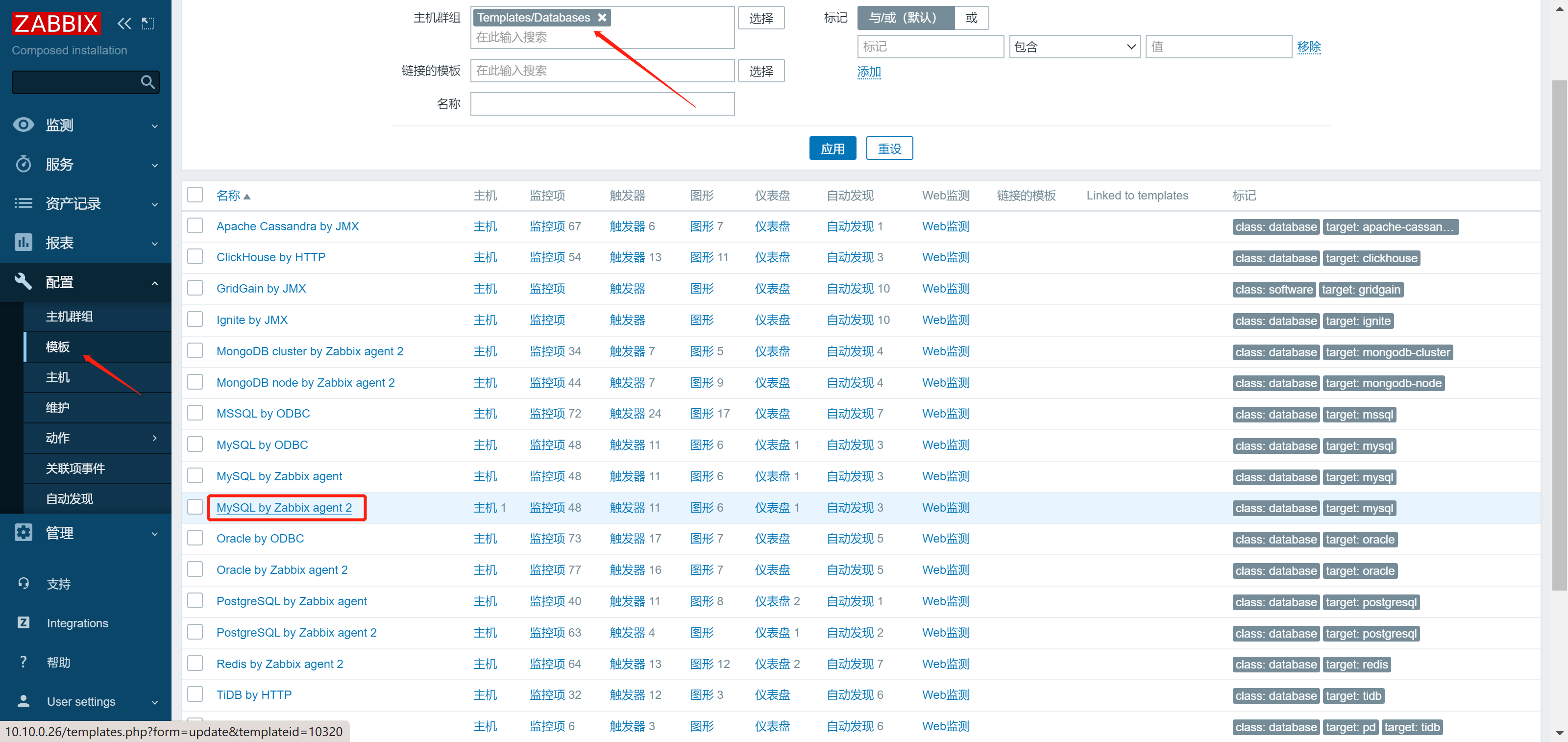Click the eye icon for Monitoring (监测)

pos(23,125)
